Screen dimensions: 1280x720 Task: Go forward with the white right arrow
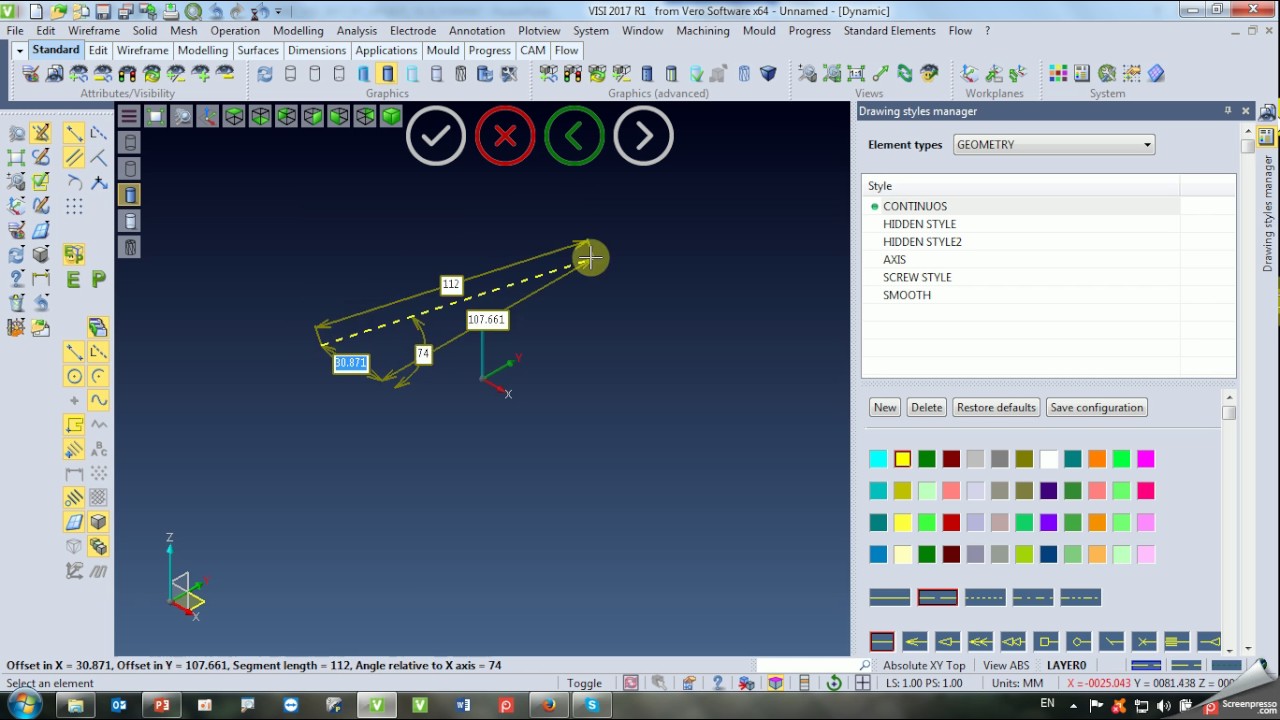[x=643, y=135]
